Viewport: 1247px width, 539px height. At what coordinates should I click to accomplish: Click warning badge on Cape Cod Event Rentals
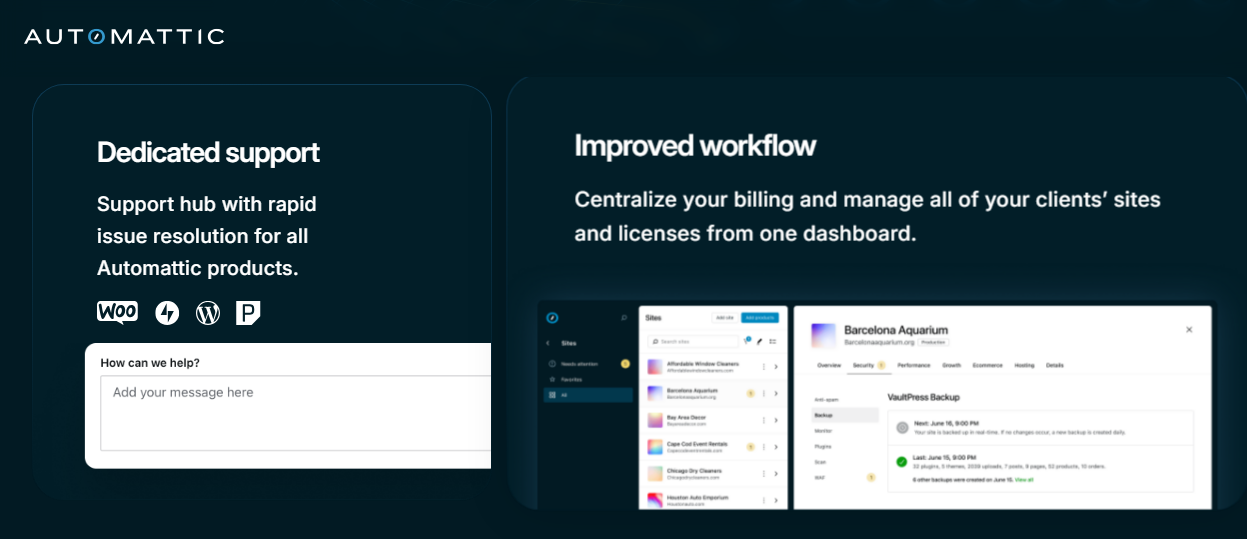pyautogui.click(x=750, y=446)
